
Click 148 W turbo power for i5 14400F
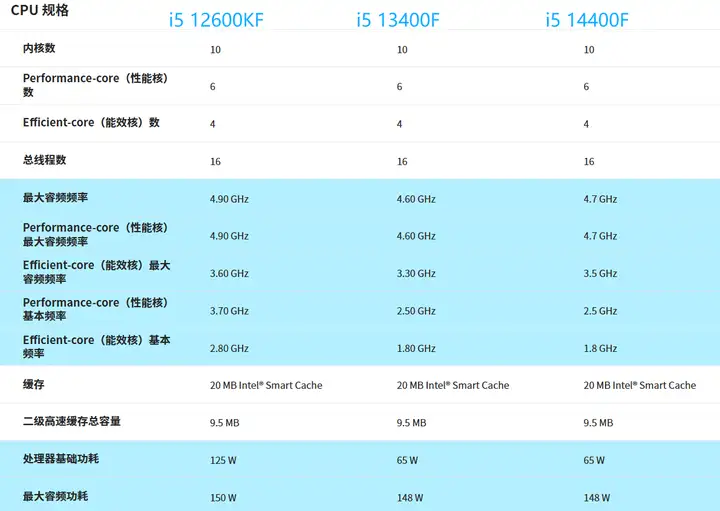tap(597, 498)
